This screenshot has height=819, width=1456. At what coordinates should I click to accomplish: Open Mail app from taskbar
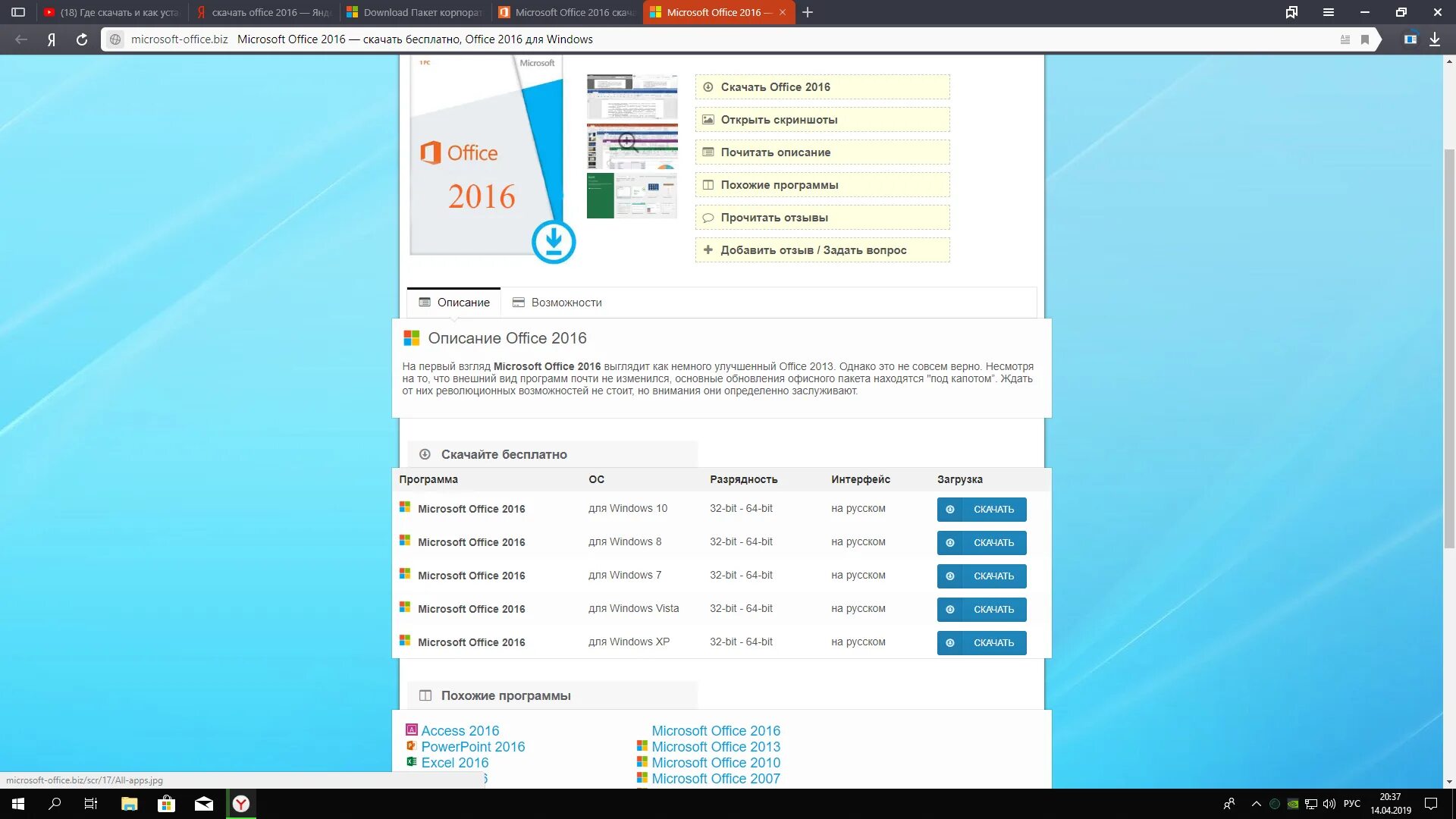pyautogui.click(x=204, y=804)
